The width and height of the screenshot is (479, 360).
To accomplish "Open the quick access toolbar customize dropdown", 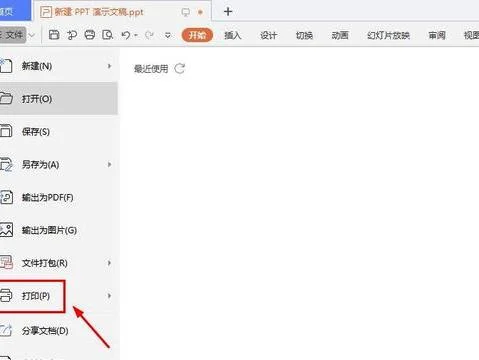I will (x=168, y=35).
